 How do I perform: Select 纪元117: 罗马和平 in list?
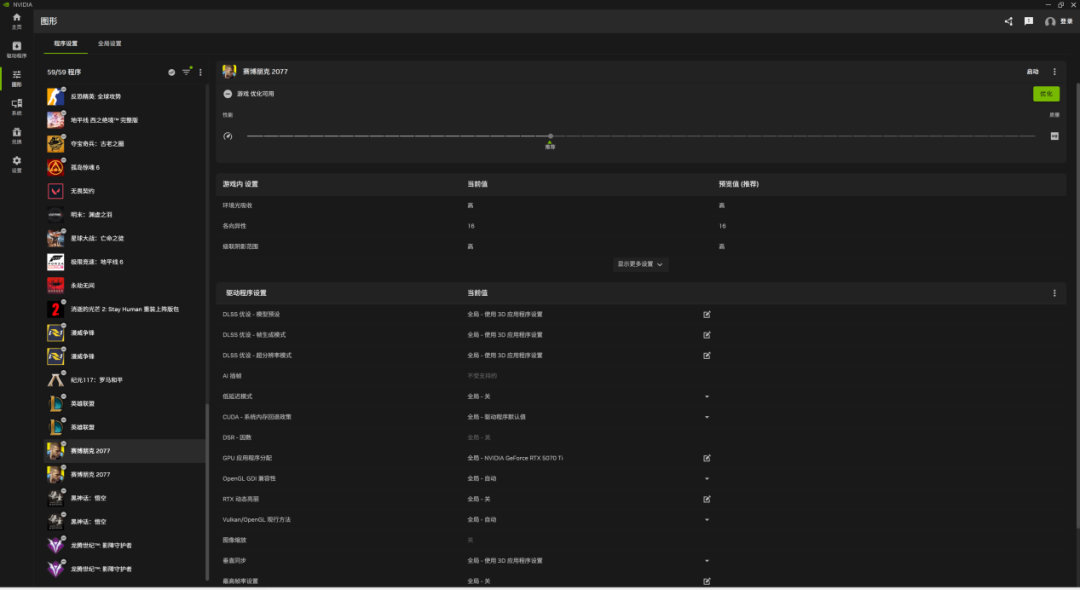click(x=124, y=380)
